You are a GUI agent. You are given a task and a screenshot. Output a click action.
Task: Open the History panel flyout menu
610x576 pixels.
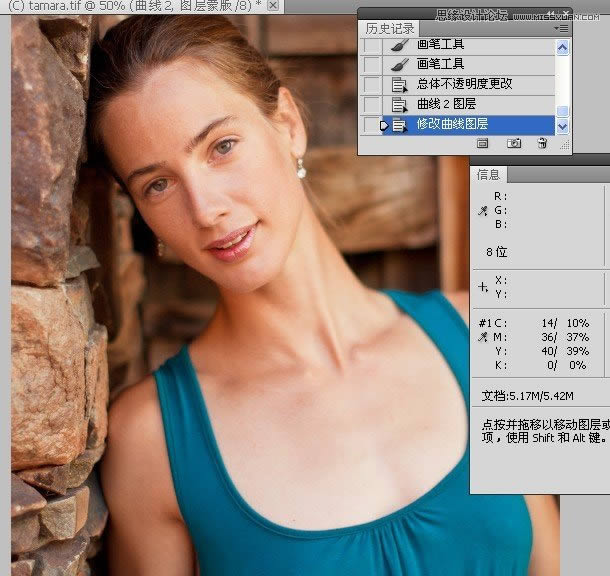[x=562, y=29]
